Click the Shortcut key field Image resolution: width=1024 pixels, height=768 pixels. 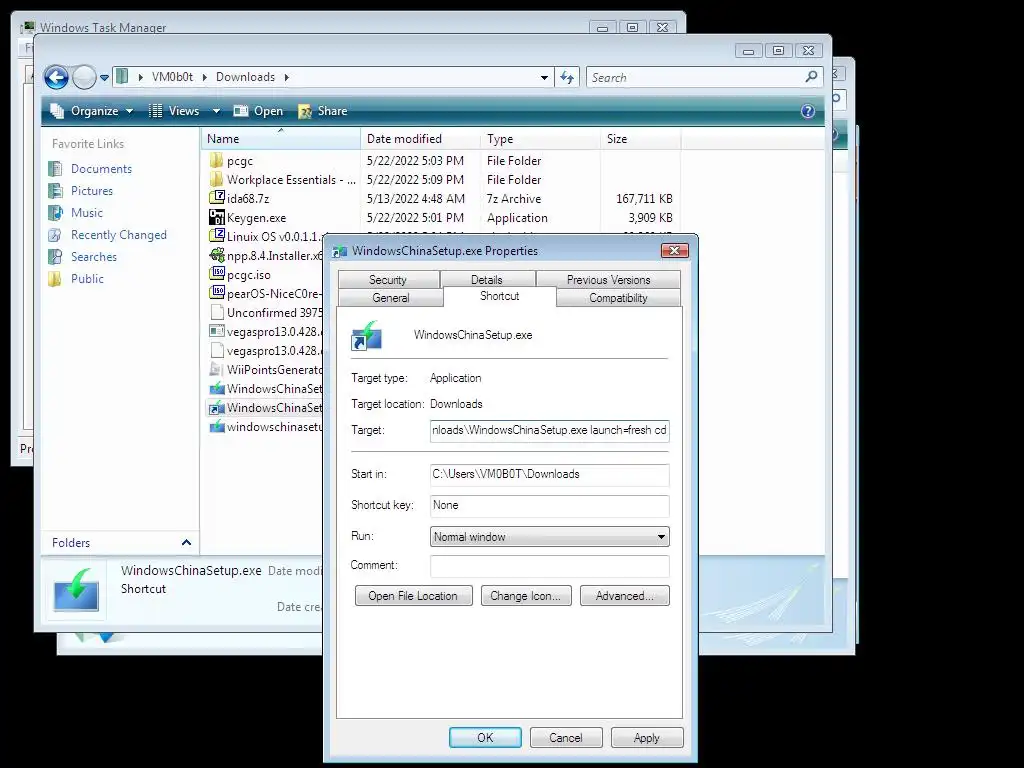point(549,505)
